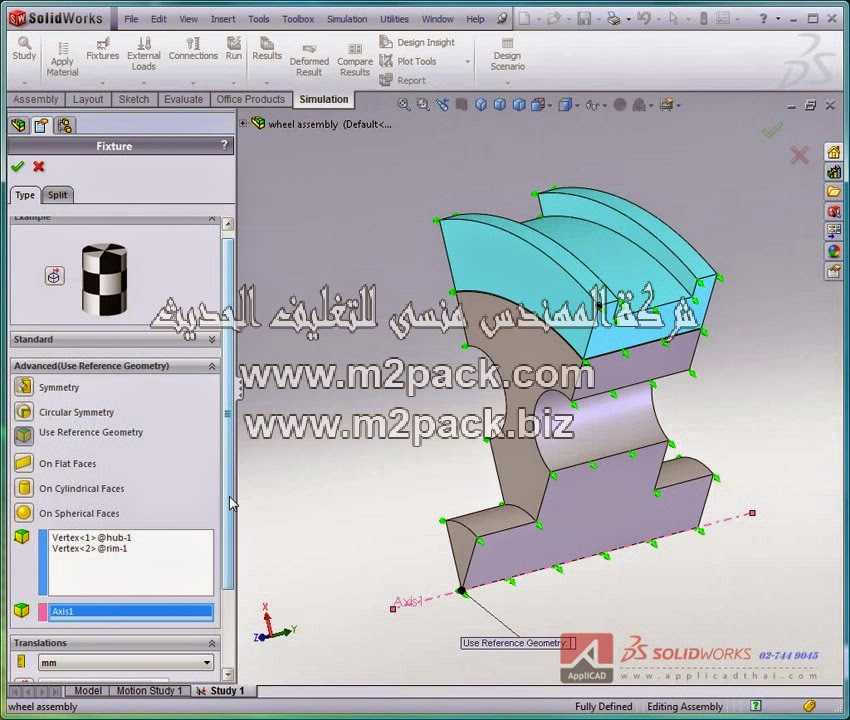The width and height of the screenshot is (850, 720).
Task: Toggle the example preview view icon
Action: (x=54, y=276)
